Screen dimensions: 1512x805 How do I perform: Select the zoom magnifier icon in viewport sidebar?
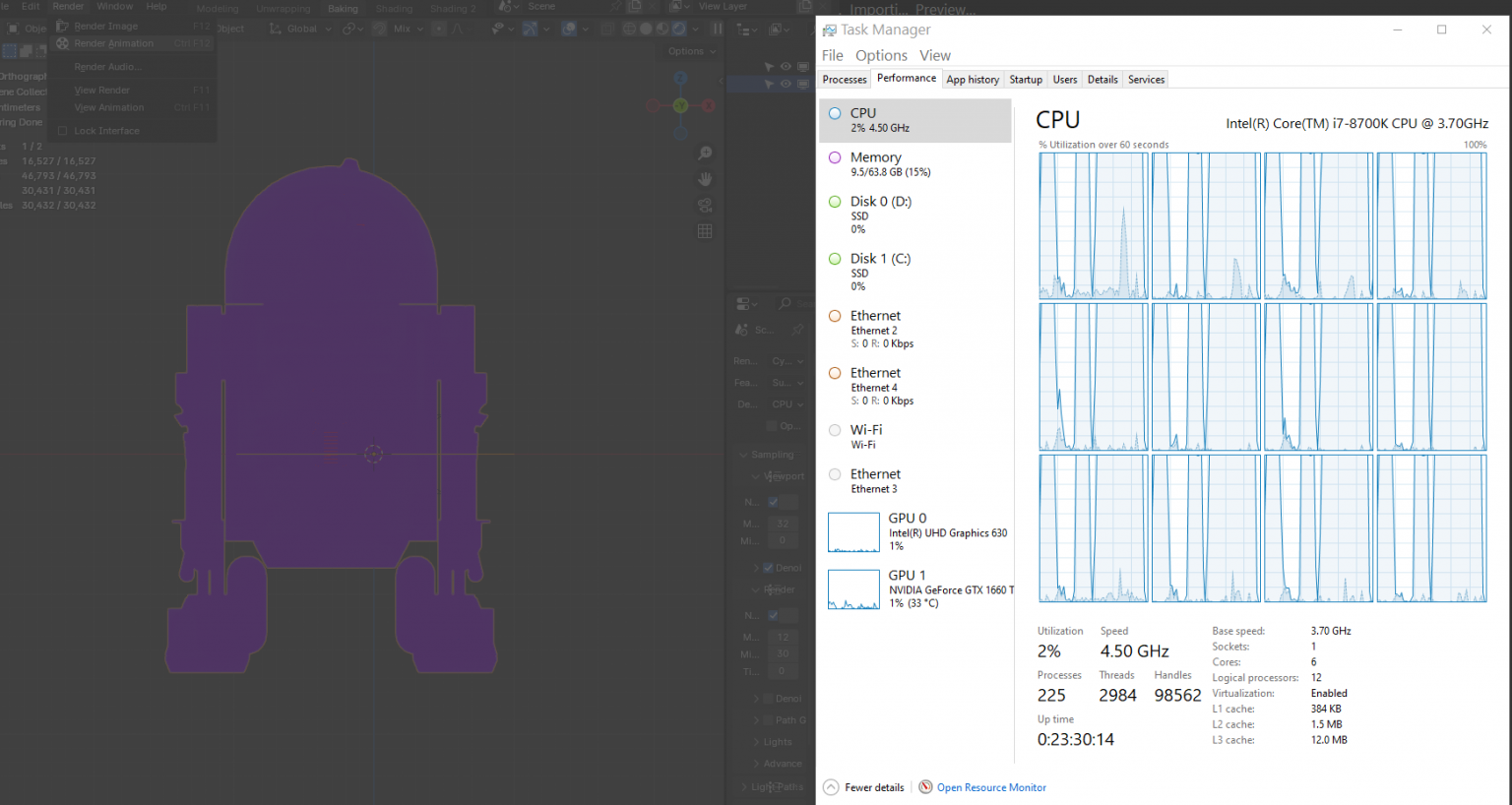point(705,153)
